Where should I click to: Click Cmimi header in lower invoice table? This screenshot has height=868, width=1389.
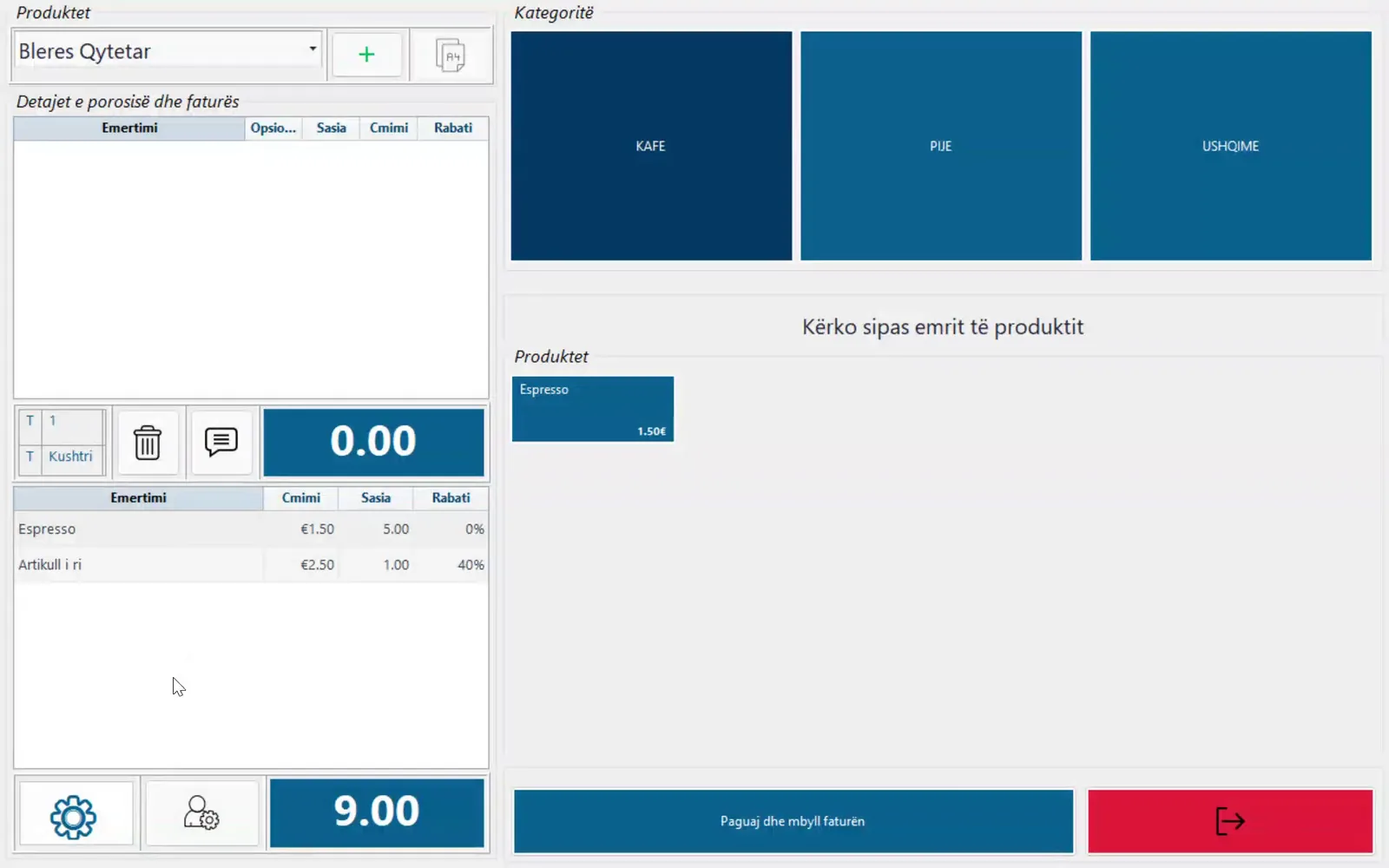click(x=300, y=497)
